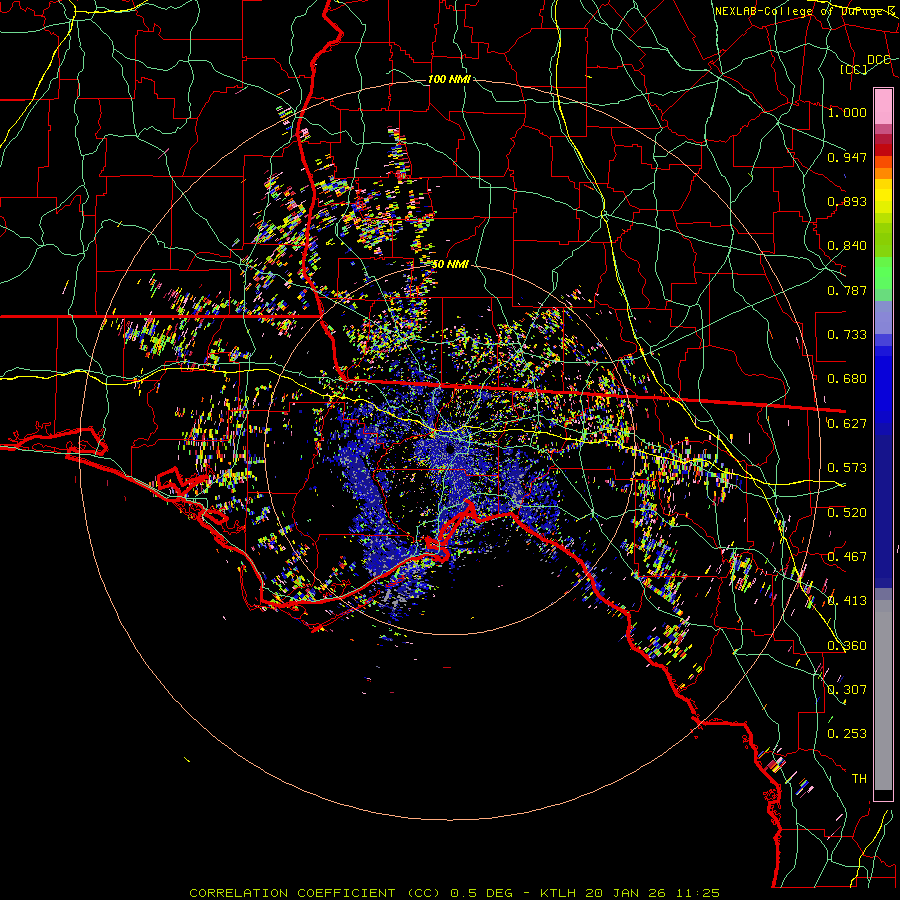Viewport: 900px width, 900px height.
Task: Click the 0.680 scale value
Action: click(847, 379)
